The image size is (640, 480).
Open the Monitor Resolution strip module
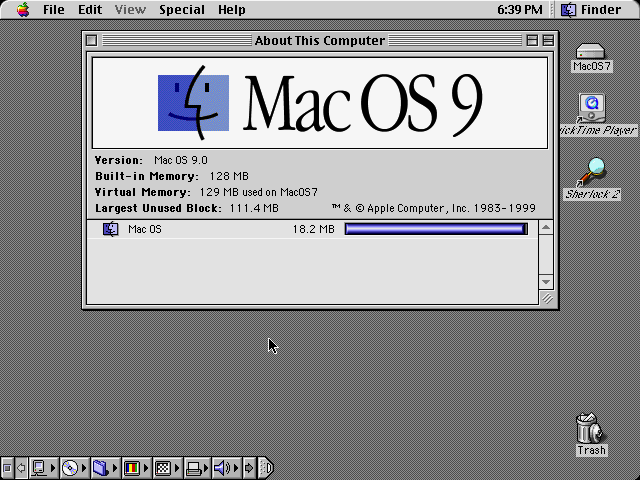coord(167,468)
